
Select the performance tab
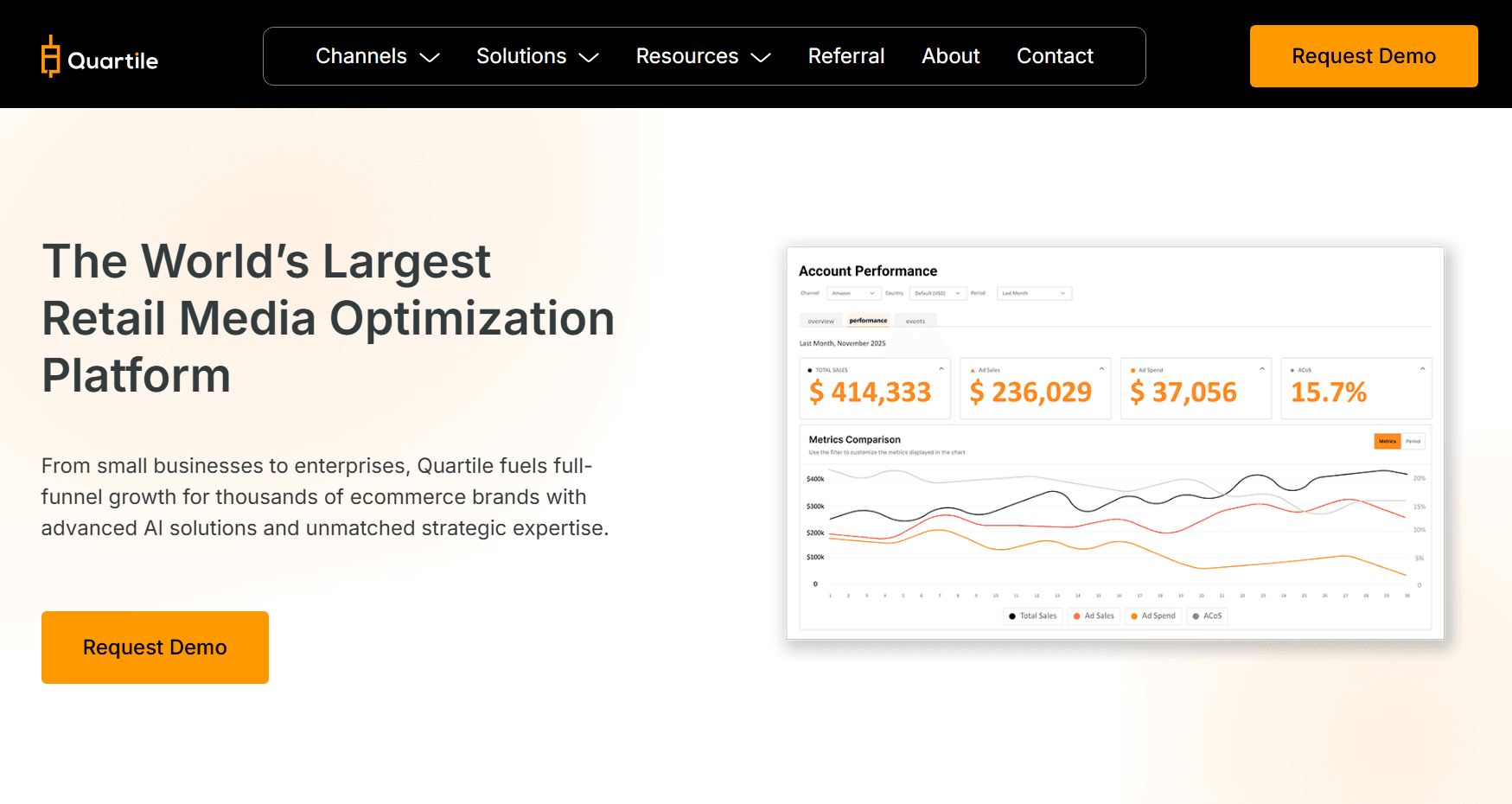point(868,321)
